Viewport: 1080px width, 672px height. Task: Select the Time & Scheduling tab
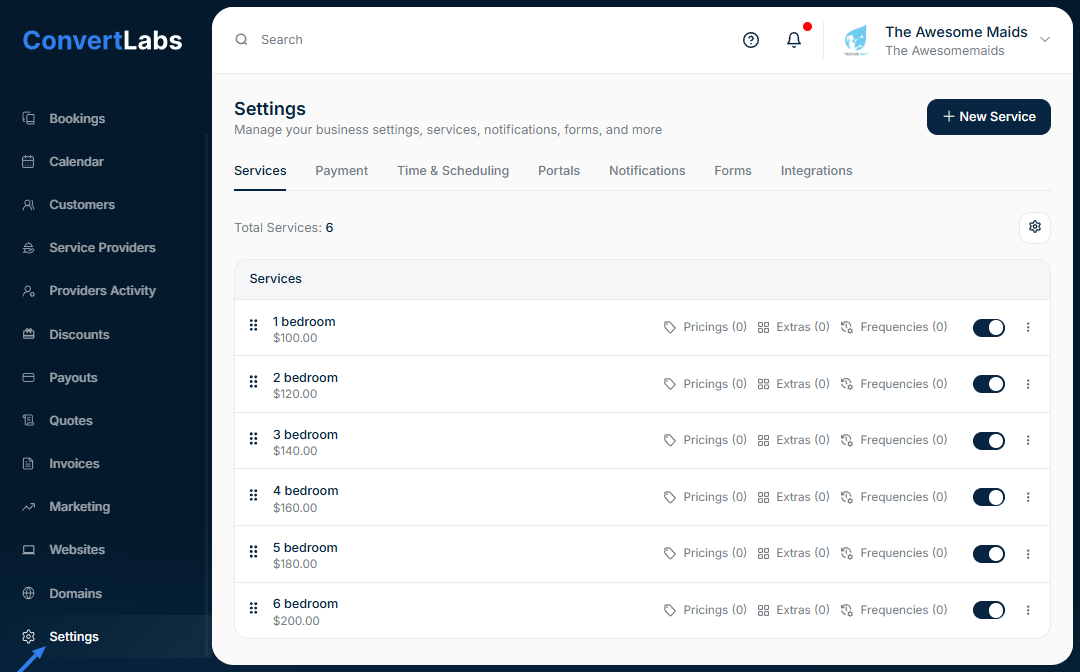453,171
